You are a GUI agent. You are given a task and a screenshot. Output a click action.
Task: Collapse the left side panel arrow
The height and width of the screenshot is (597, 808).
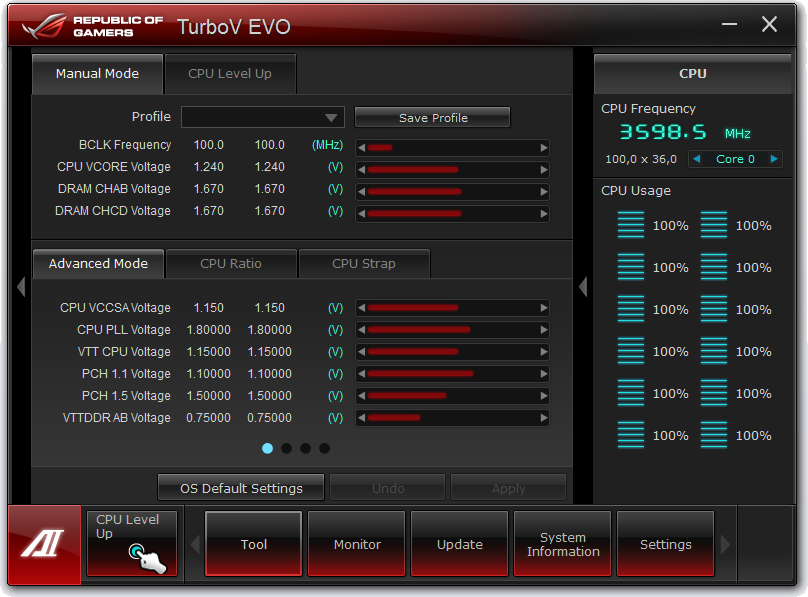click(x=21, y=287)
